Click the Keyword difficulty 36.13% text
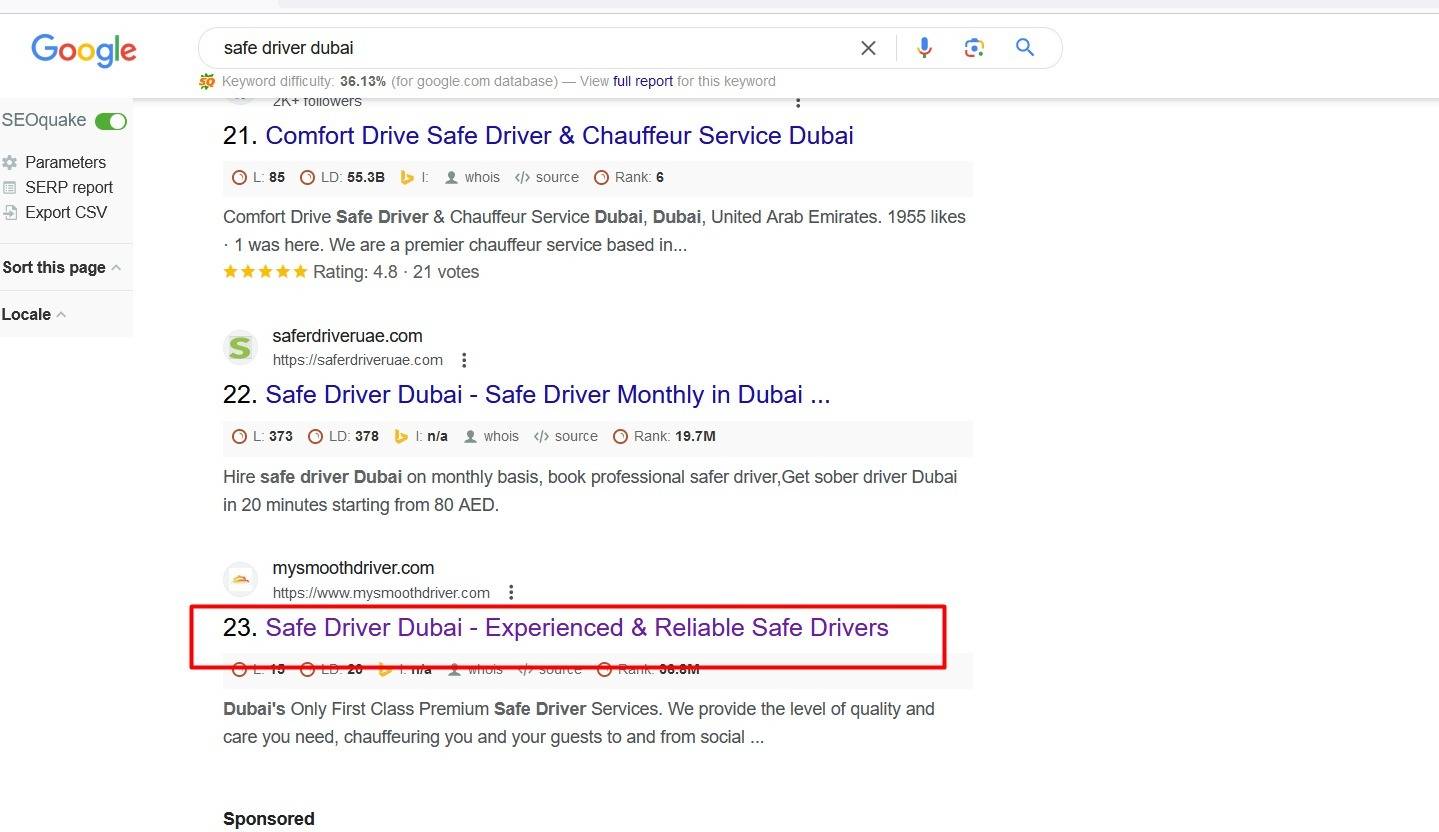The image size is (1439, 832). coord(304,81)
